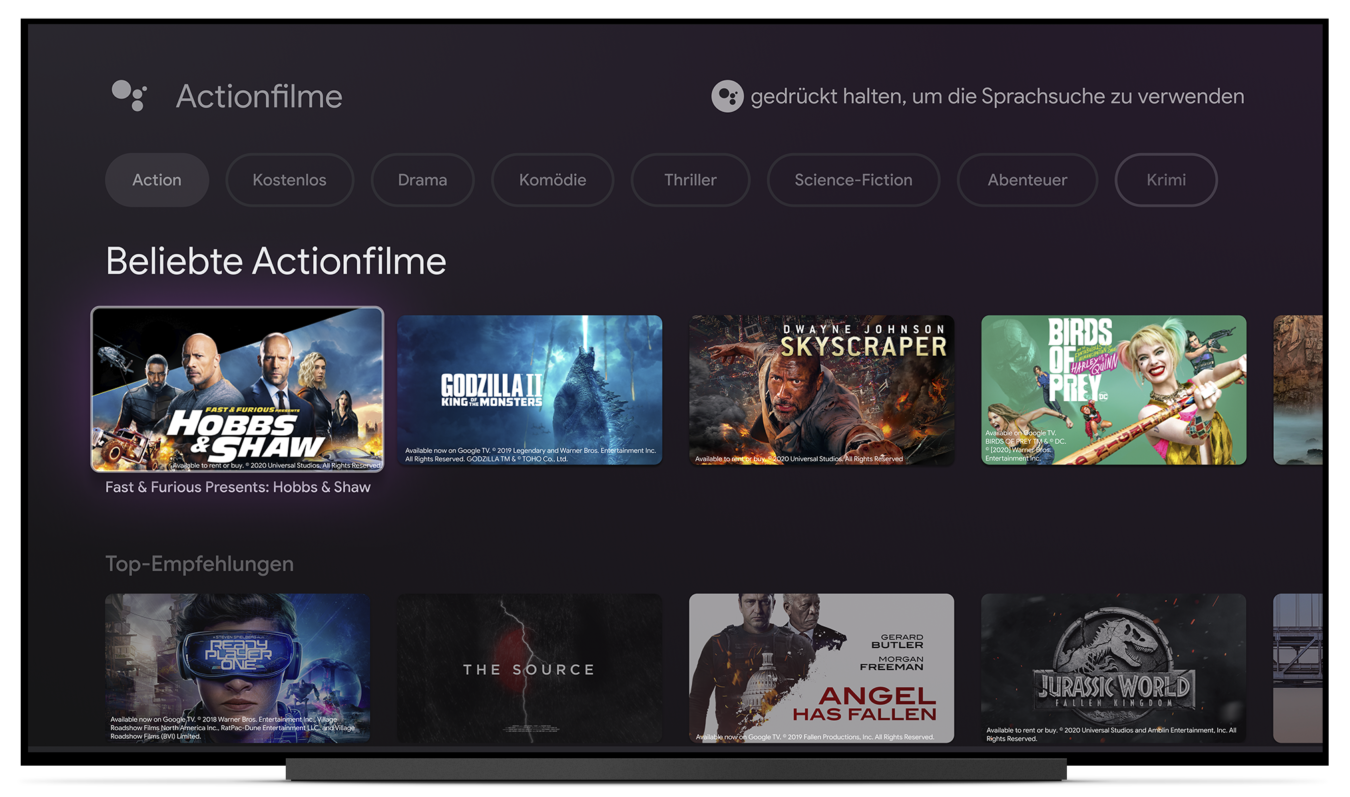Select the Kostenlos filter chip

click(x=290, y=180)
